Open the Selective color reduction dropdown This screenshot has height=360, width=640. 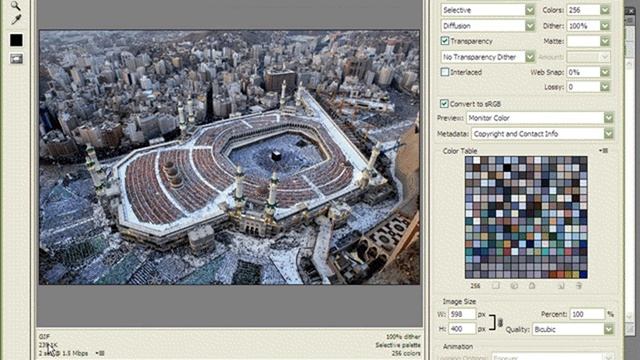coord(488,10)
